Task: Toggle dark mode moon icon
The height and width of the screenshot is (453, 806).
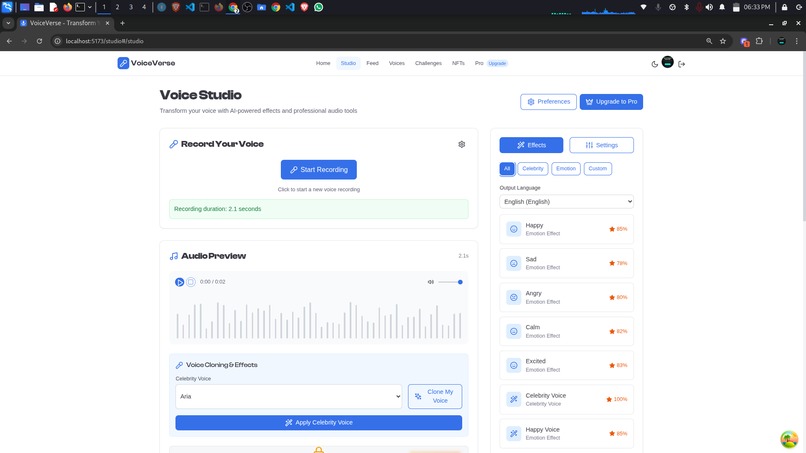Action: (x=654, y=64)
